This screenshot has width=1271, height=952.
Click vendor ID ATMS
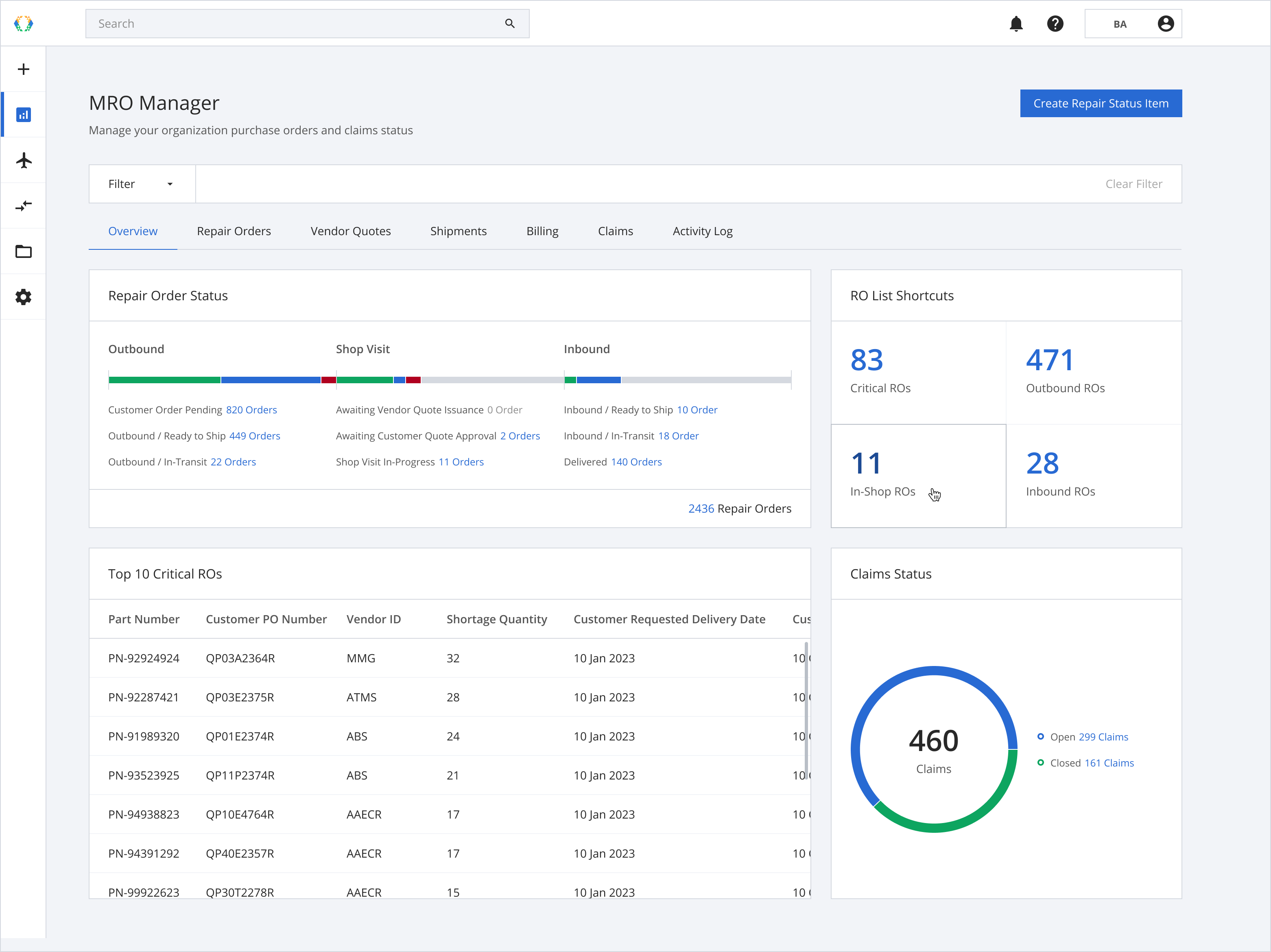(361, 697)
